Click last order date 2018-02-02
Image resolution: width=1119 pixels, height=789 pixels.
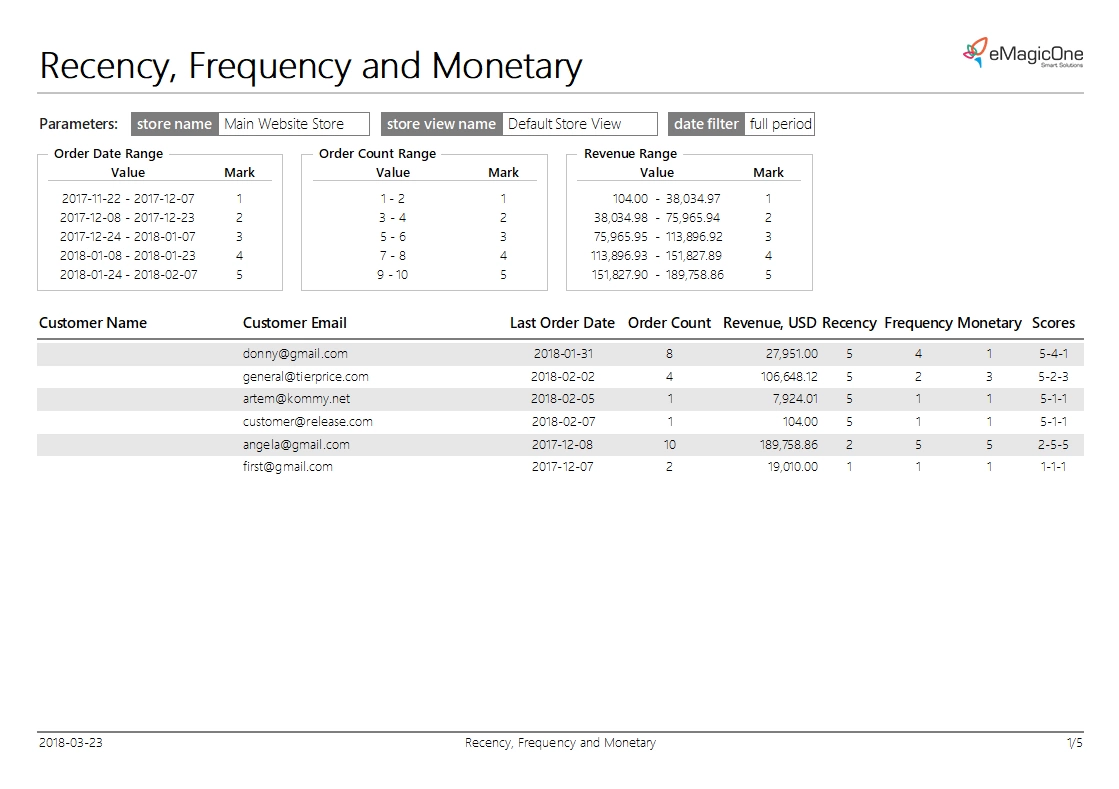(563, 377)
